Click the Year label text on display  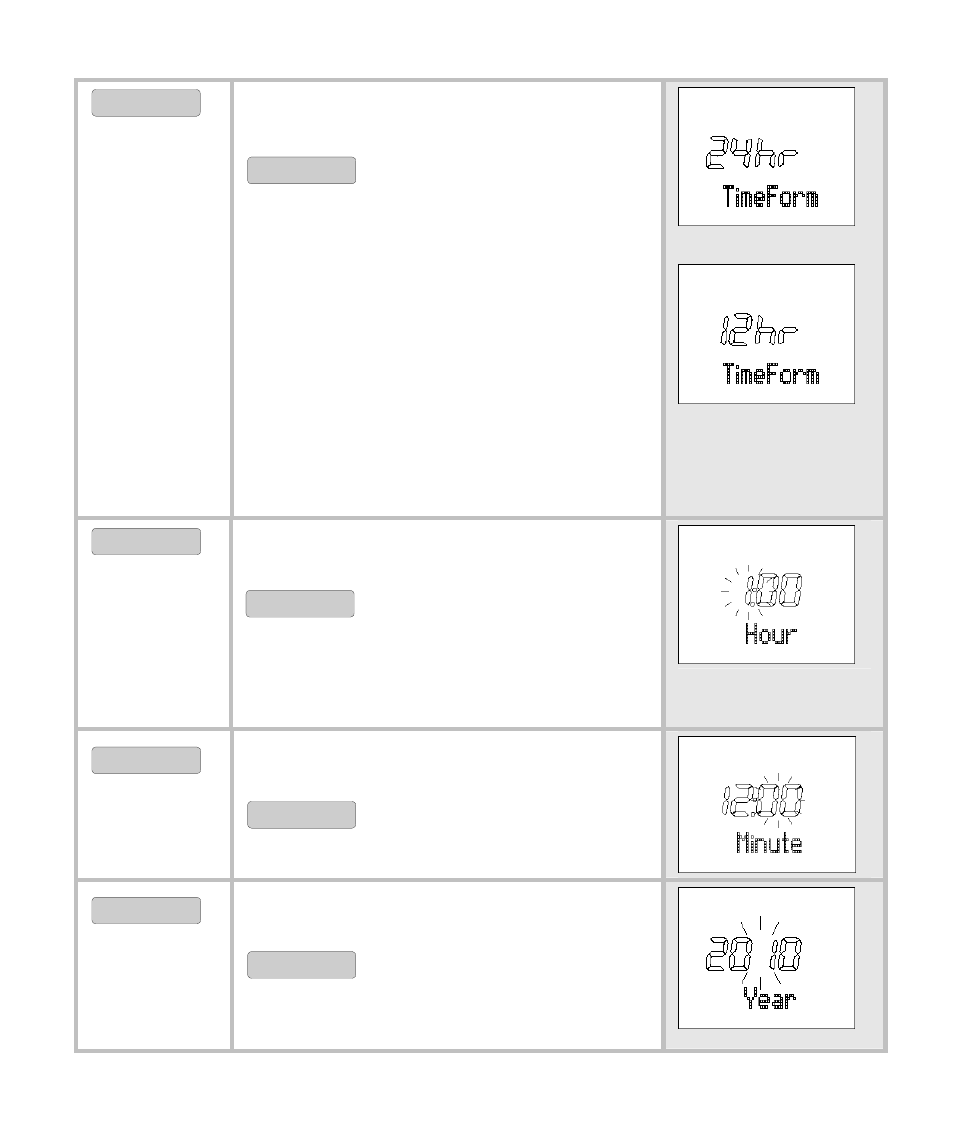pos(770,999)
